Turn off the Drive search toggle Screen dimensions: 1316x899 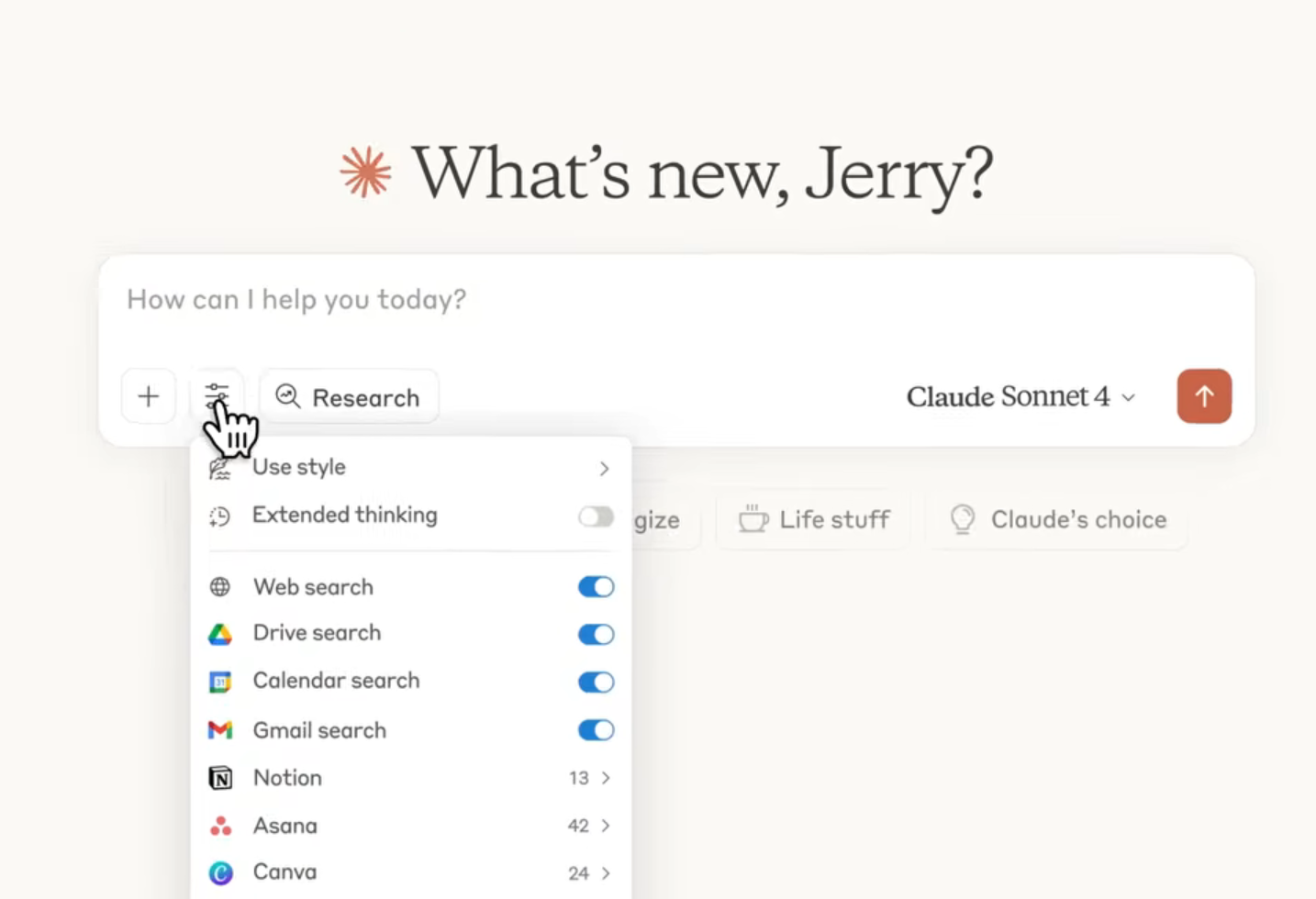(x=596, y=634)
